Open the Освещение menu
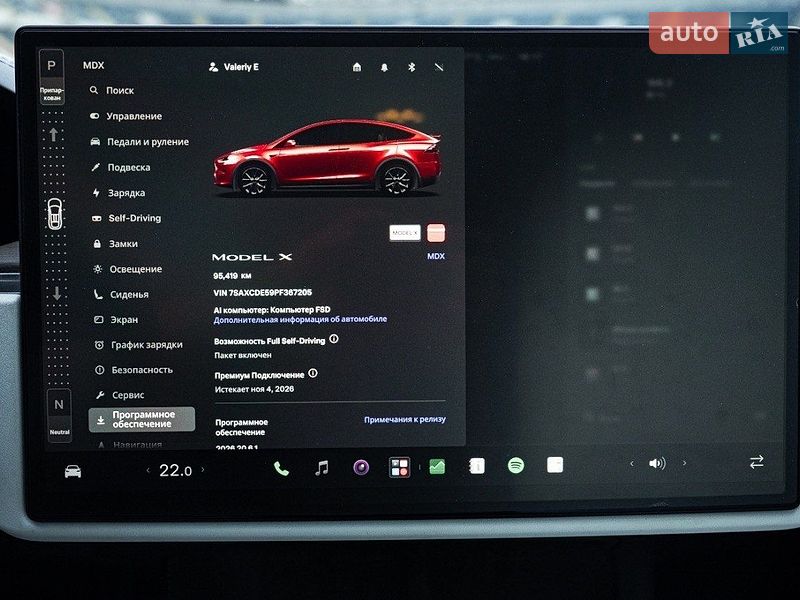 click(x=128, y=269)
